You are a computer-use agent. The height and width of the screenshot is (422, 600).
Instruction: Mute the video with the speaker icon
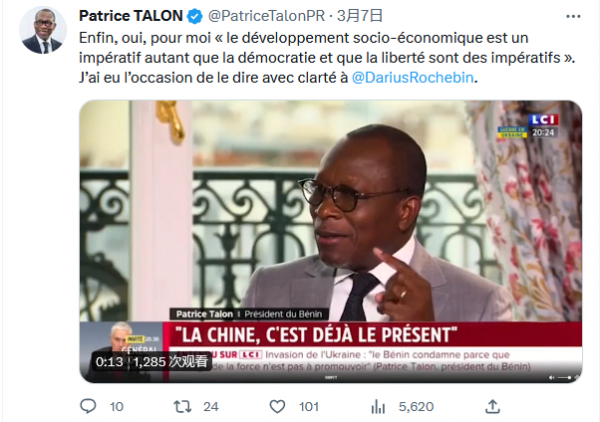551,378
